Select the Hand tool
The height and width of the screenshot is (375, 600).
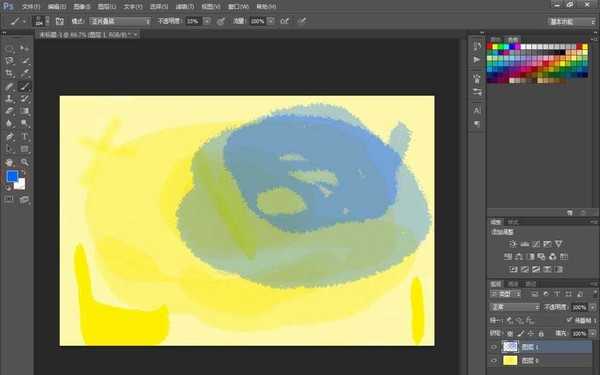click(10, 162)
